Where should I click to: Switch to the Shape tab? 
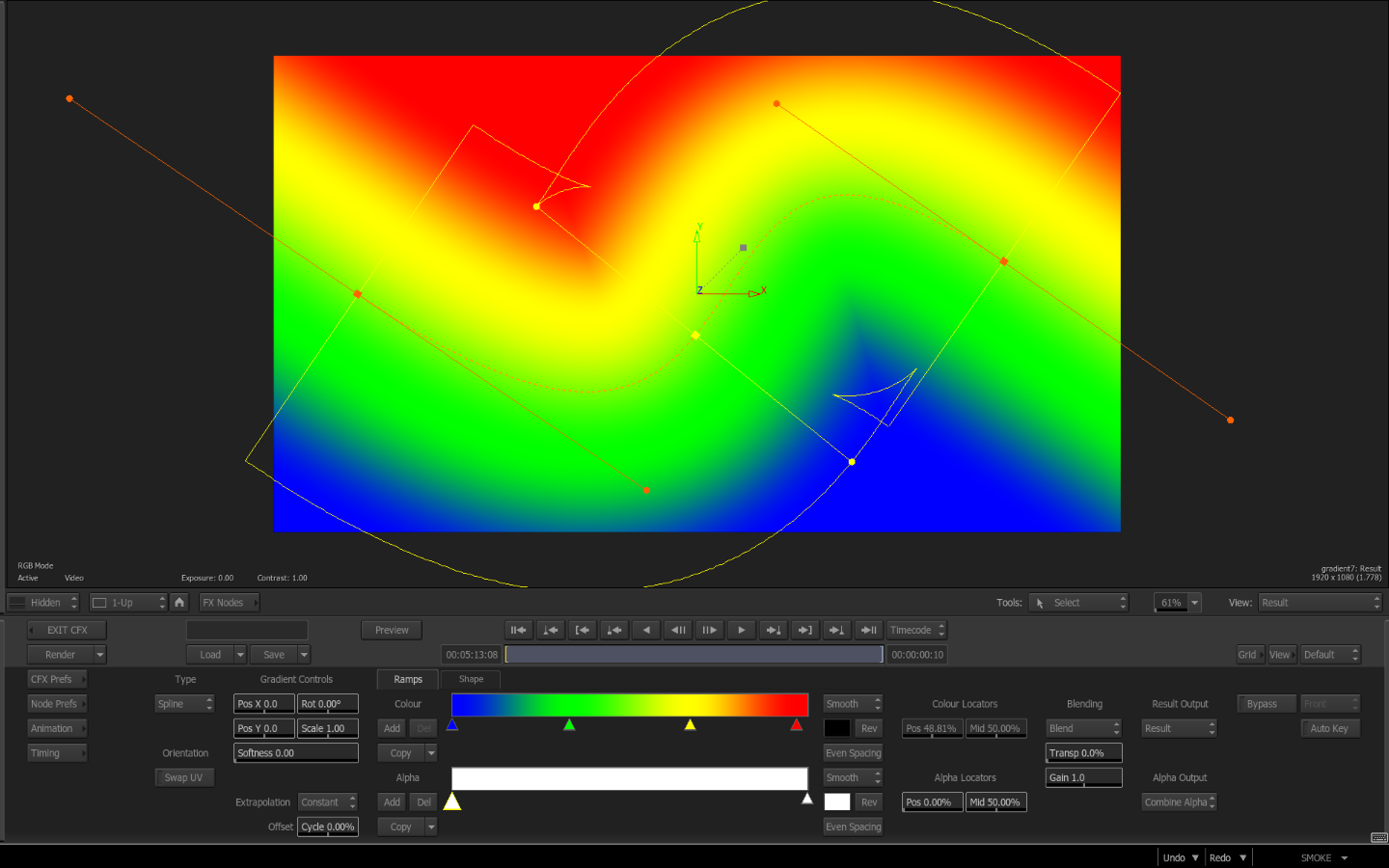tap(471, 680)
